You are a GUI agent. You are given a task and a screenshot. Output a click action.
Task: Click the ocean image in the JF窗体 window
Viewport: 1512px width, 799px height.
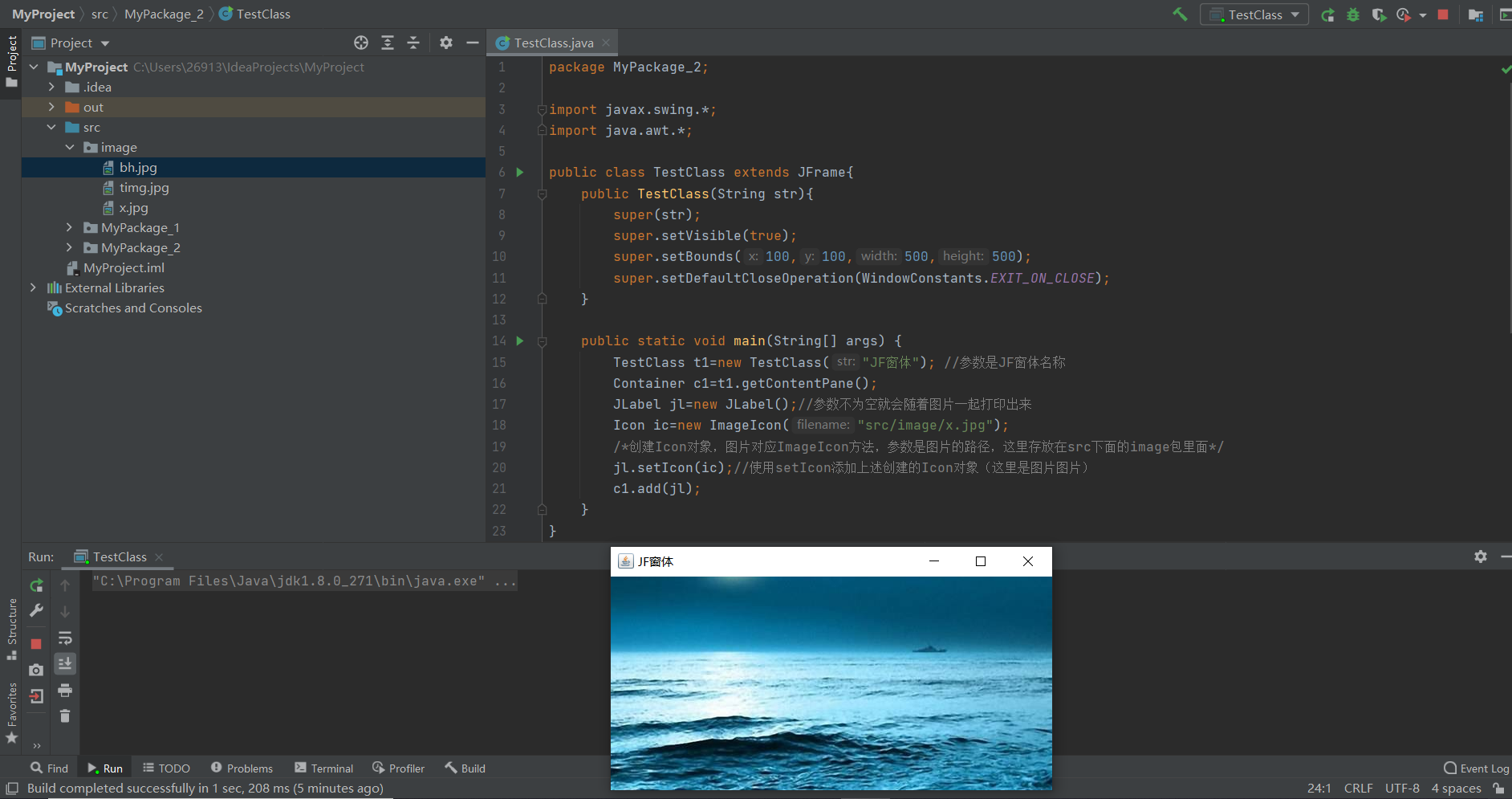coord(831,683)
